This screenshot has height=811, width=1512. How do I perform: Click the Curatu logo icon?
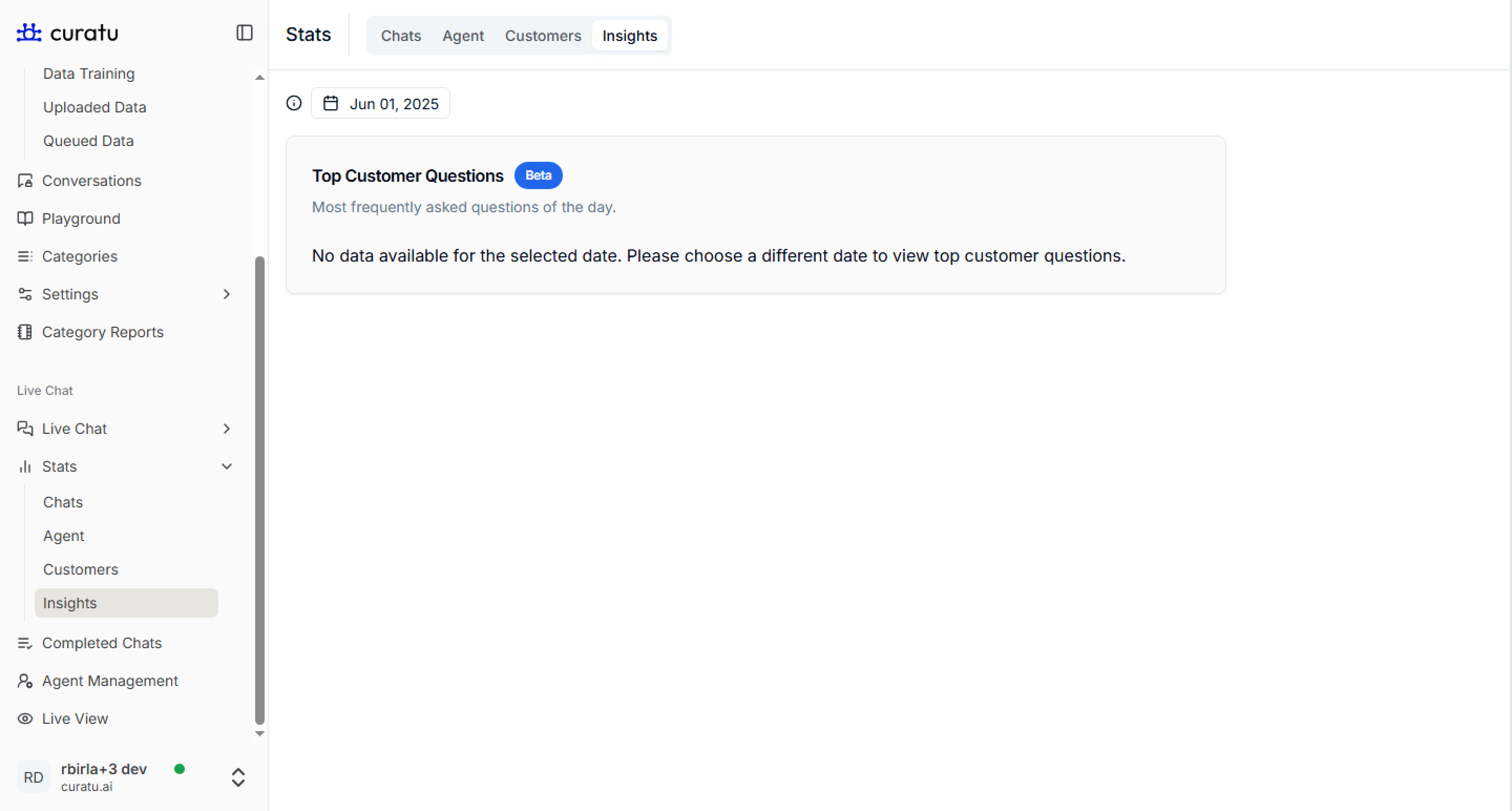29,33
